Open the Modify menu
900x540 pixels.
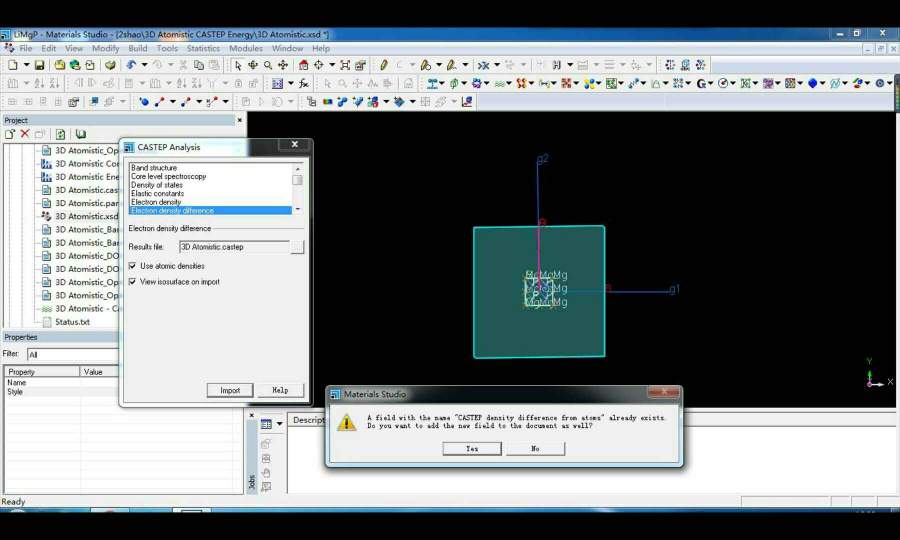pos(106,48)
